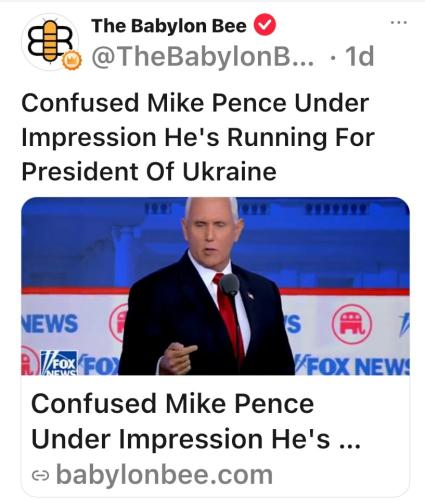Click the red tie in the preview image
The image size is (425, 500).
click(230, 318)
